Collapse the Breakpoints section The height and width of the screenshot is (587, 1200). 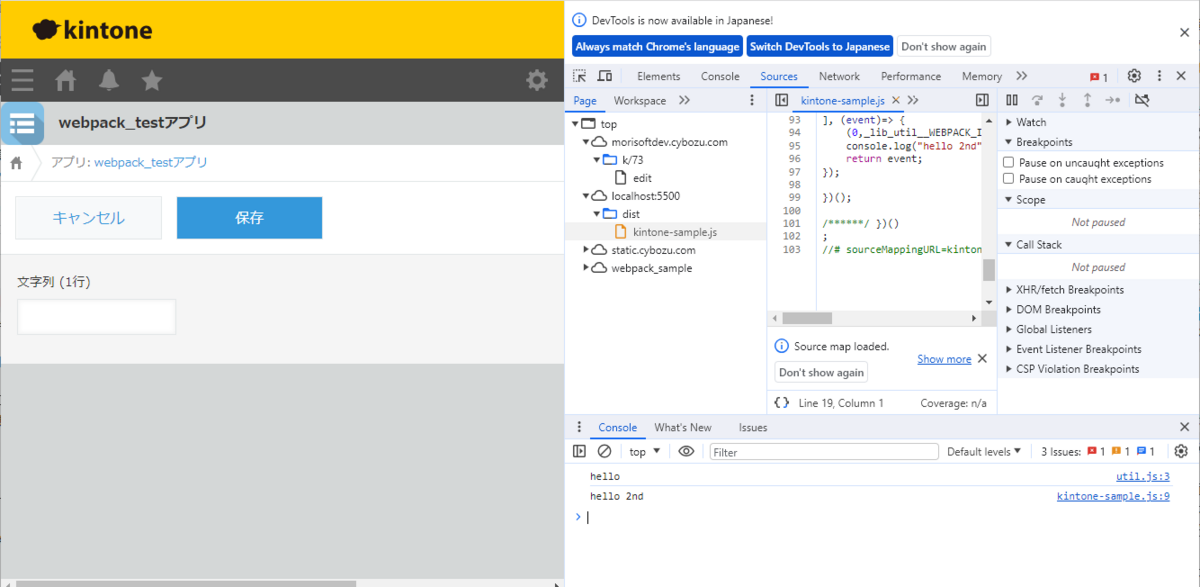[1008, 141]
